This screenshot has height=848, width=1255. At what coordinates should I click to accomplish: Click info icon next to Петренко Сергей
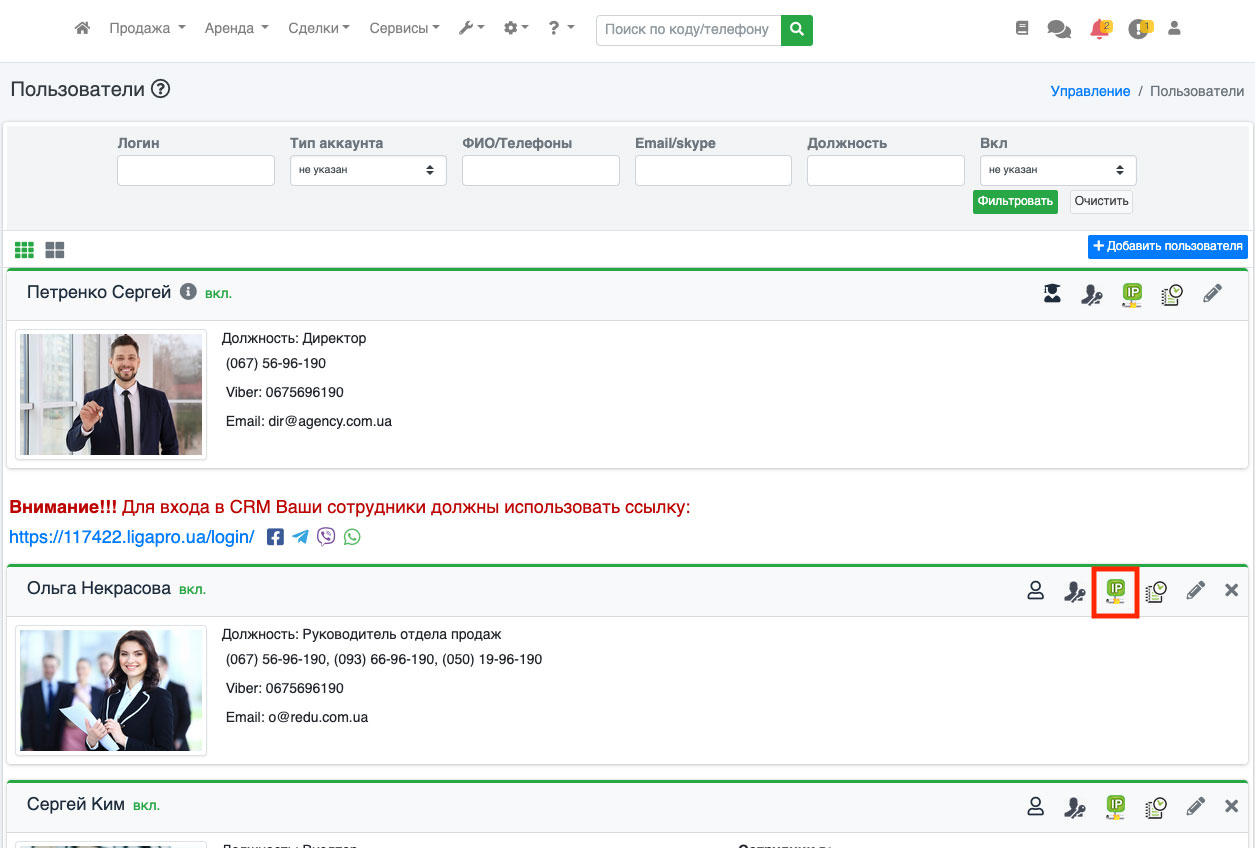click(x=188, y=292)
